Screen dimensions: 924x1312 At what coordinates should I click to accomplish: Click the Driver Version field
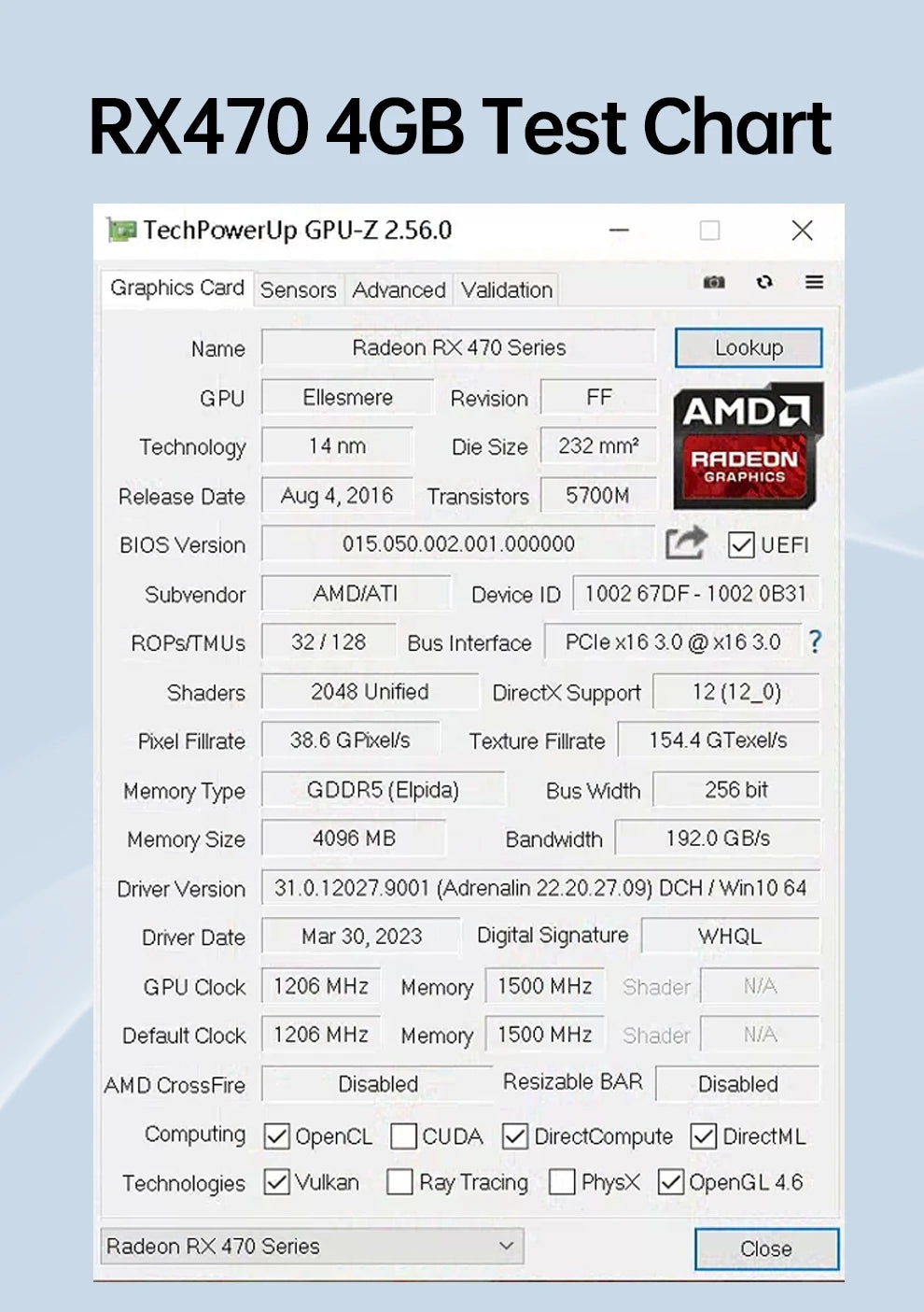click(x=540, y=887)
